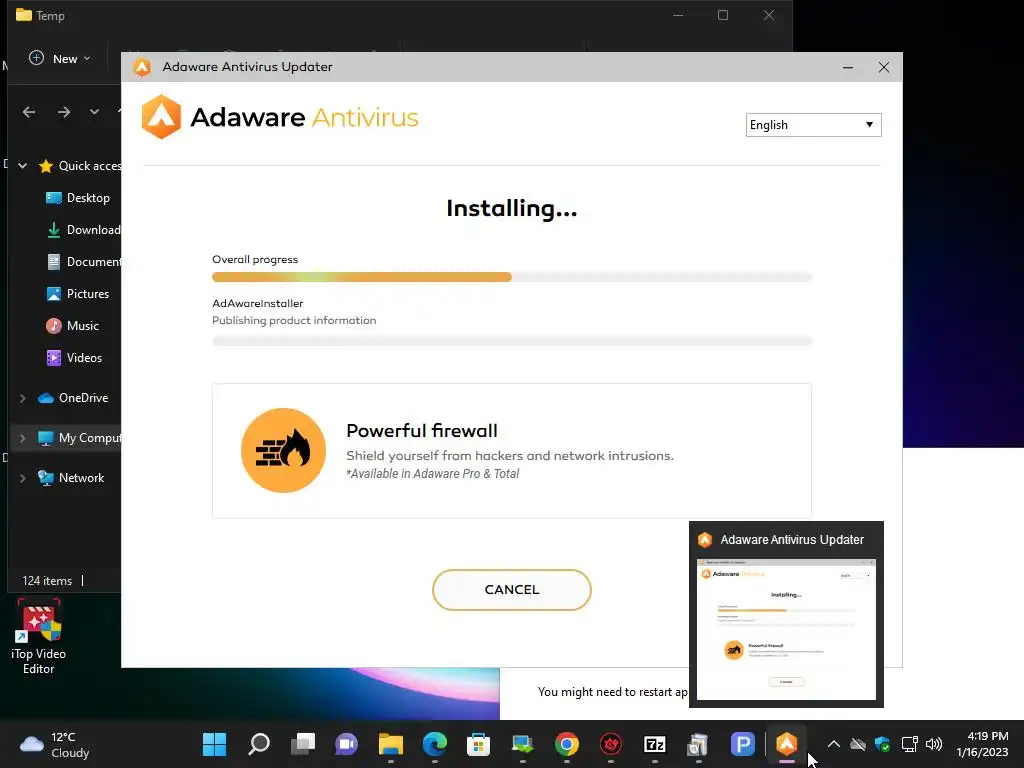Open Microsoft Edge from the taskbar
This screenshot has width=1024, height=768.
point(435,744)
